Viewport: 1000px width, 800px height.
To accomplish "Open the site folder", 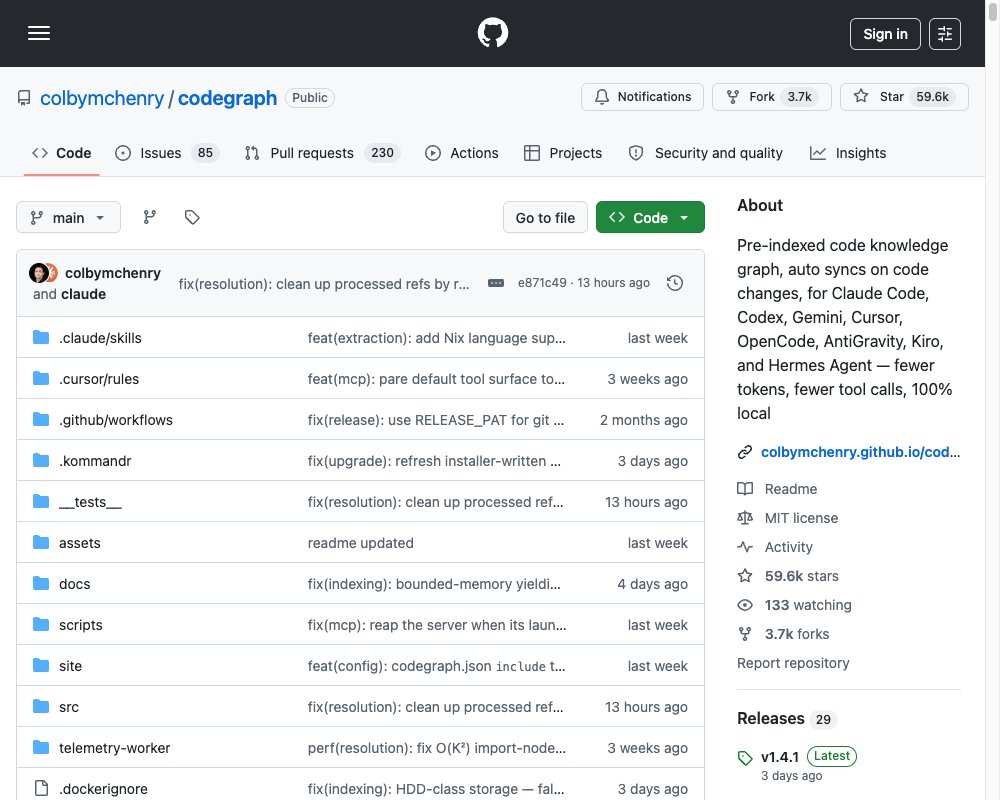I will click(70, 666).
